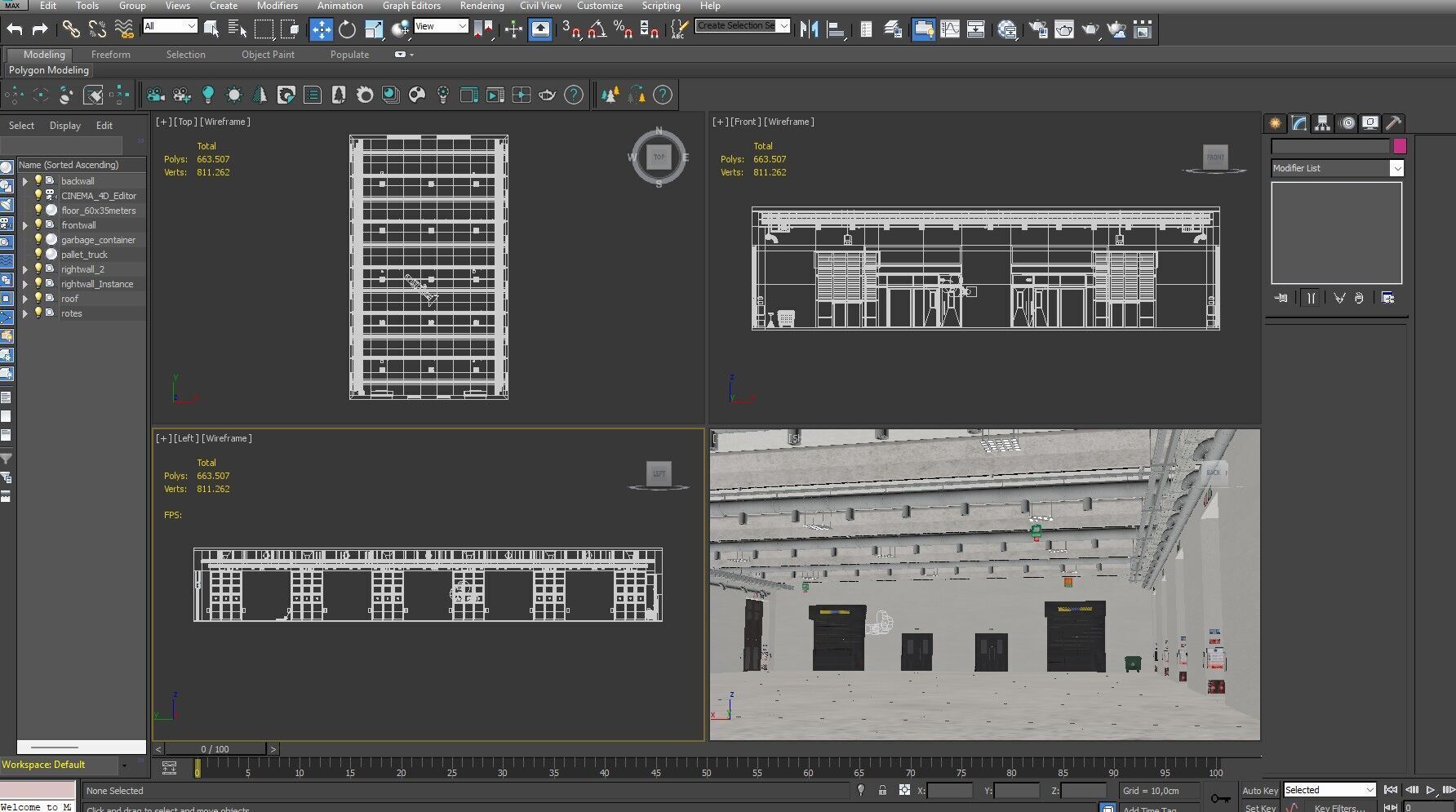Activate the Bind to Space Warp tool
Image resolution: width=1456 pixels, height=812 pixels.
tap(124, 29)
